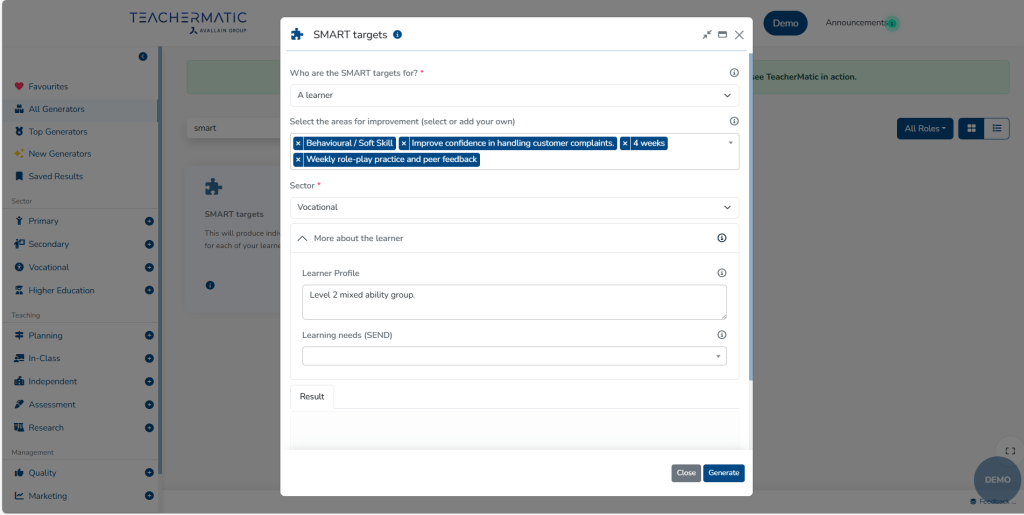
Task: Expand Vocational sector with plus icon
Action: click(150, 268)
